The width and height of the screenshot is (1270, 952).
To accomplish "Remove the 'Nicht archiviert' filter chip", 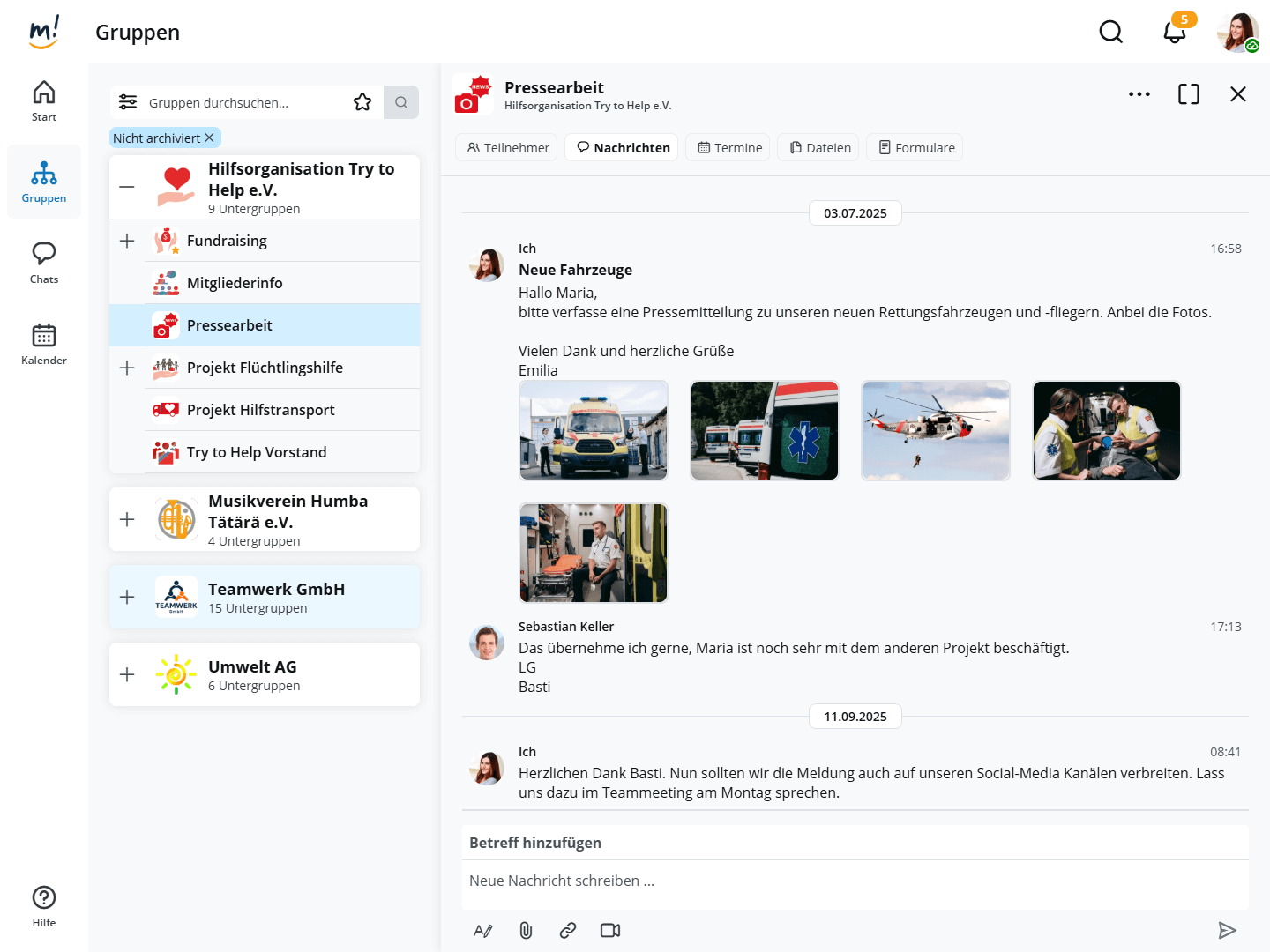I will (x=210, y=138).
